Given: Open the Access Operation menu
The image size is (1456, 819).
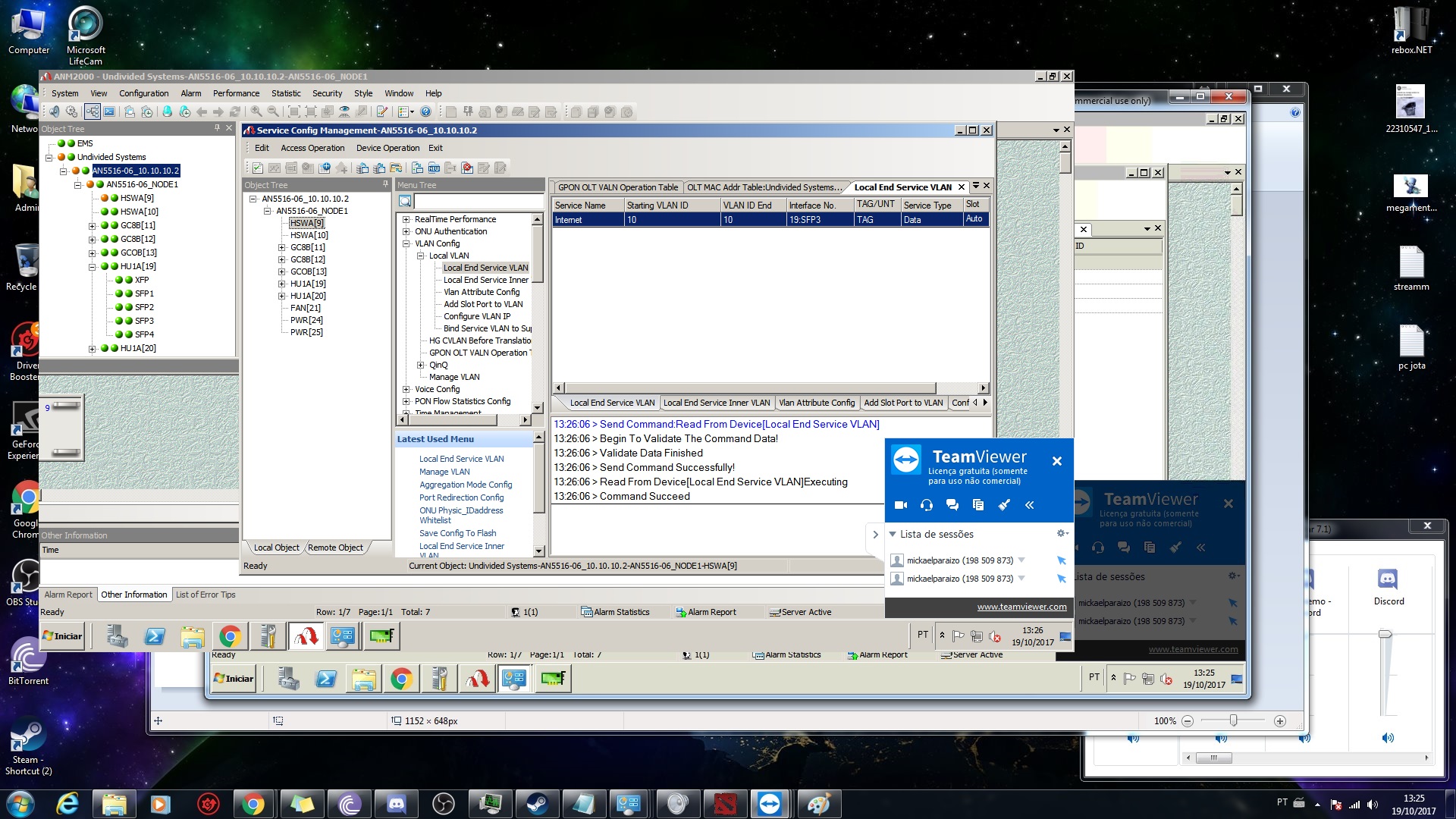Looking at the screenshot, I should 312,148.
